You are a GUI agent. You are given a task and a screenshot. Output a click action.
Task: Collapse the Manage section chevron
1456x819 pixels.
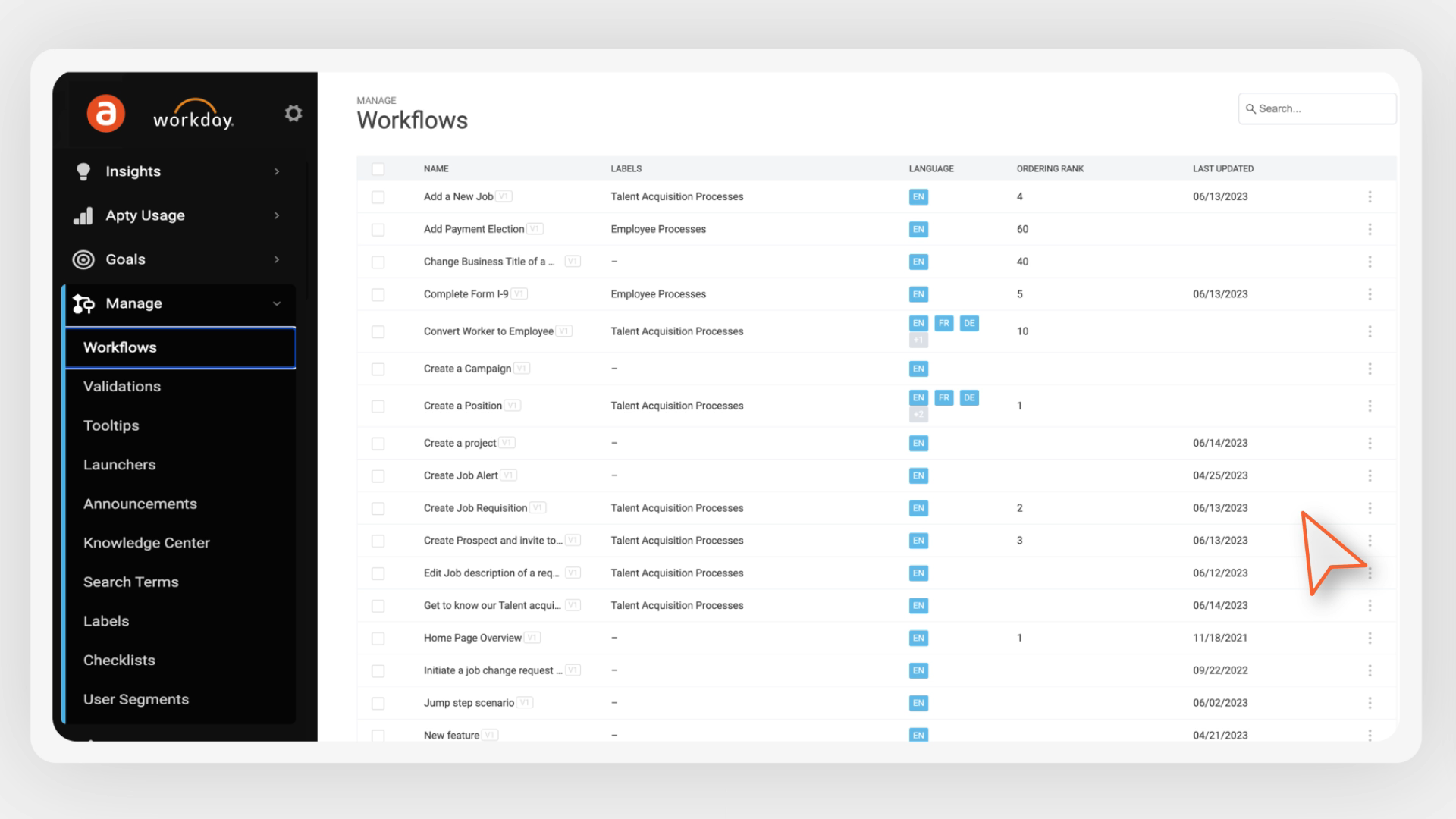pyautogui.click(x=277, y=304)
